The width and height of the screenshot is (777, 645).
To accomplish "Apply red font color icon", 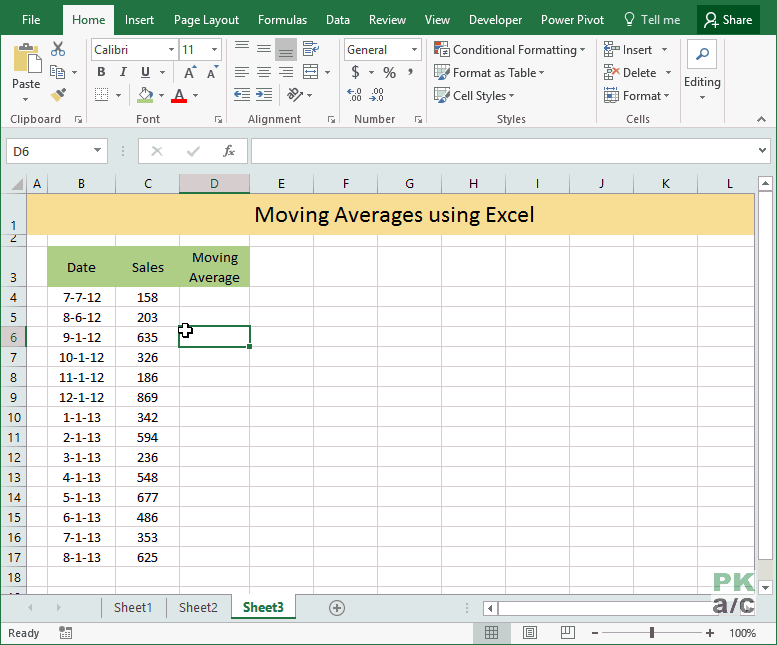I will pyautogui.click(x=179, y=95).
